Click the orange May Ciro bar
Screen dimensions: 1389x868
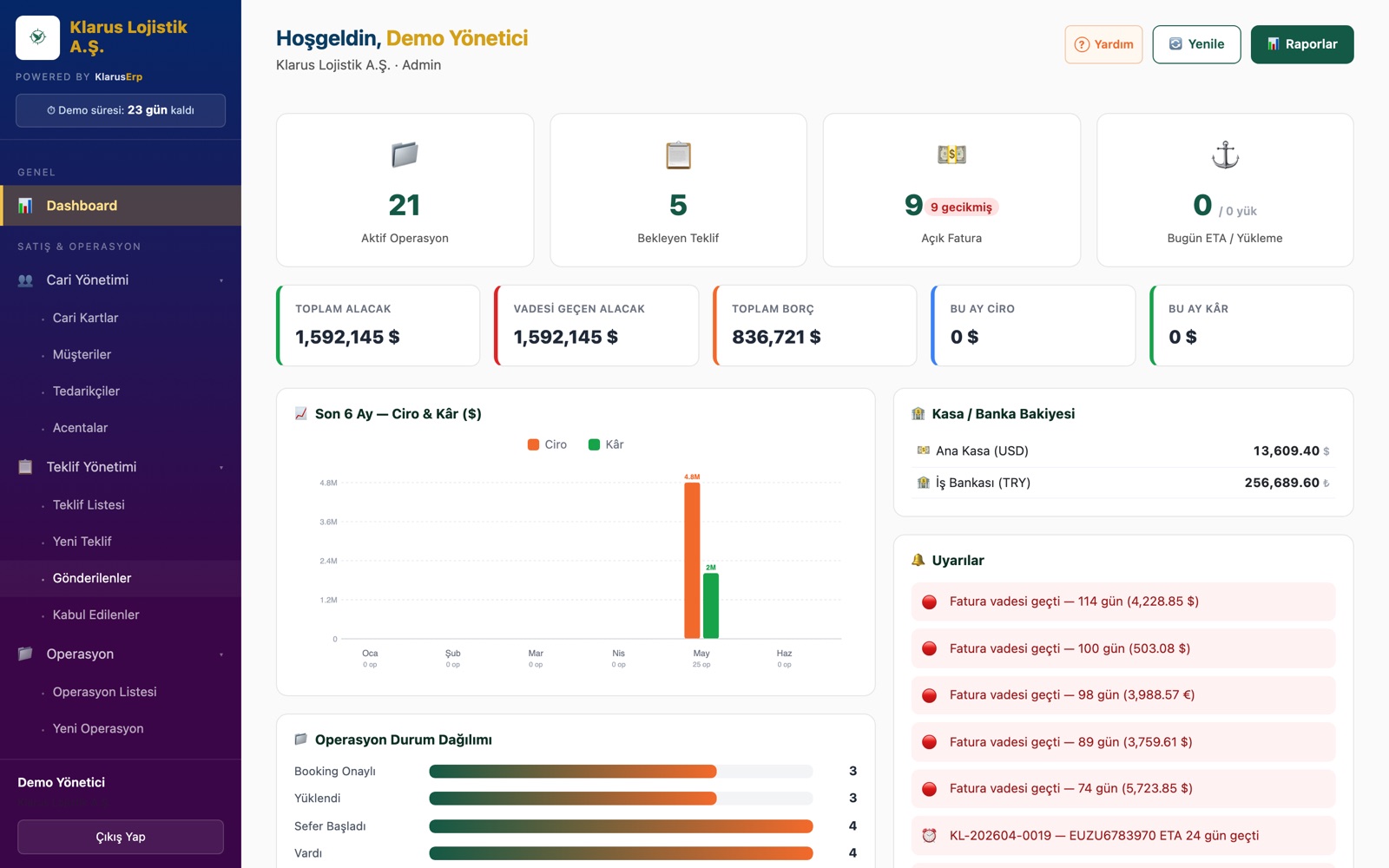tap(692, 561)
